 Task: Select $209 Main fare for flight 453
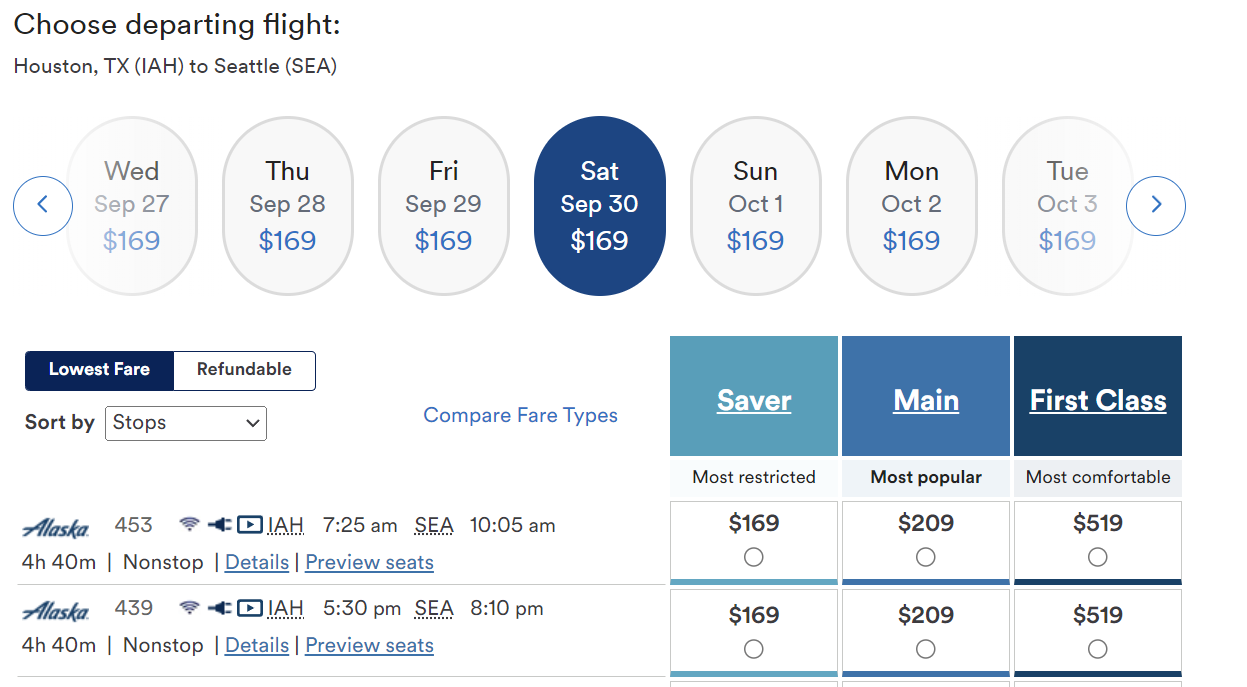point(926,557)
